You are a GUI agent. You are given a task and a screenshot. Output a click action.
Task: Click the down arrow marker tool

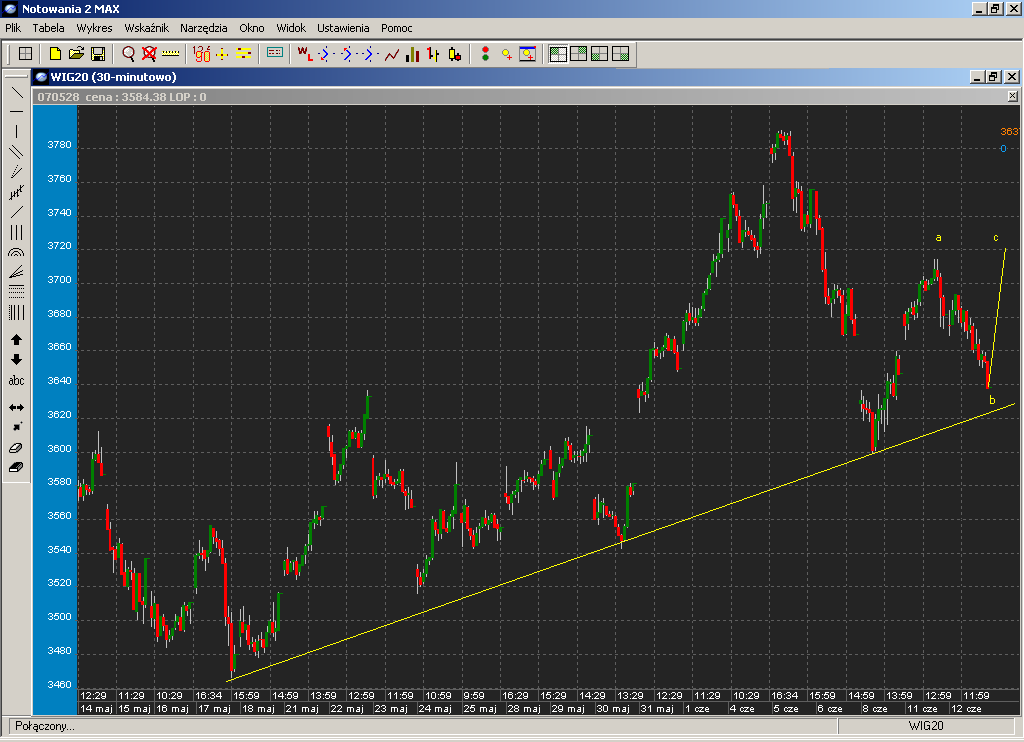(16, 360)
